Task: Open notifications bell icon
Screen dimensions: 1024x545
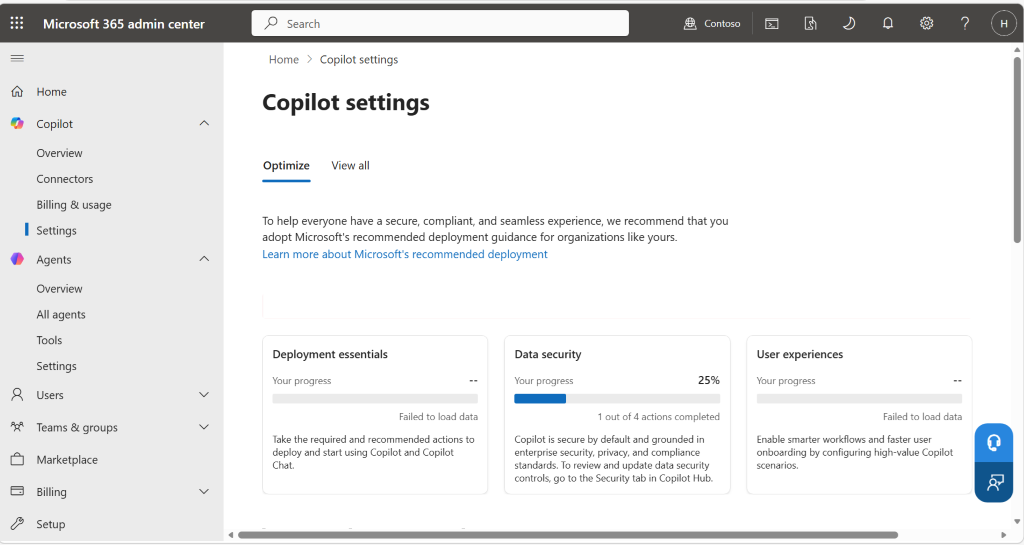Action: [888, 23]
